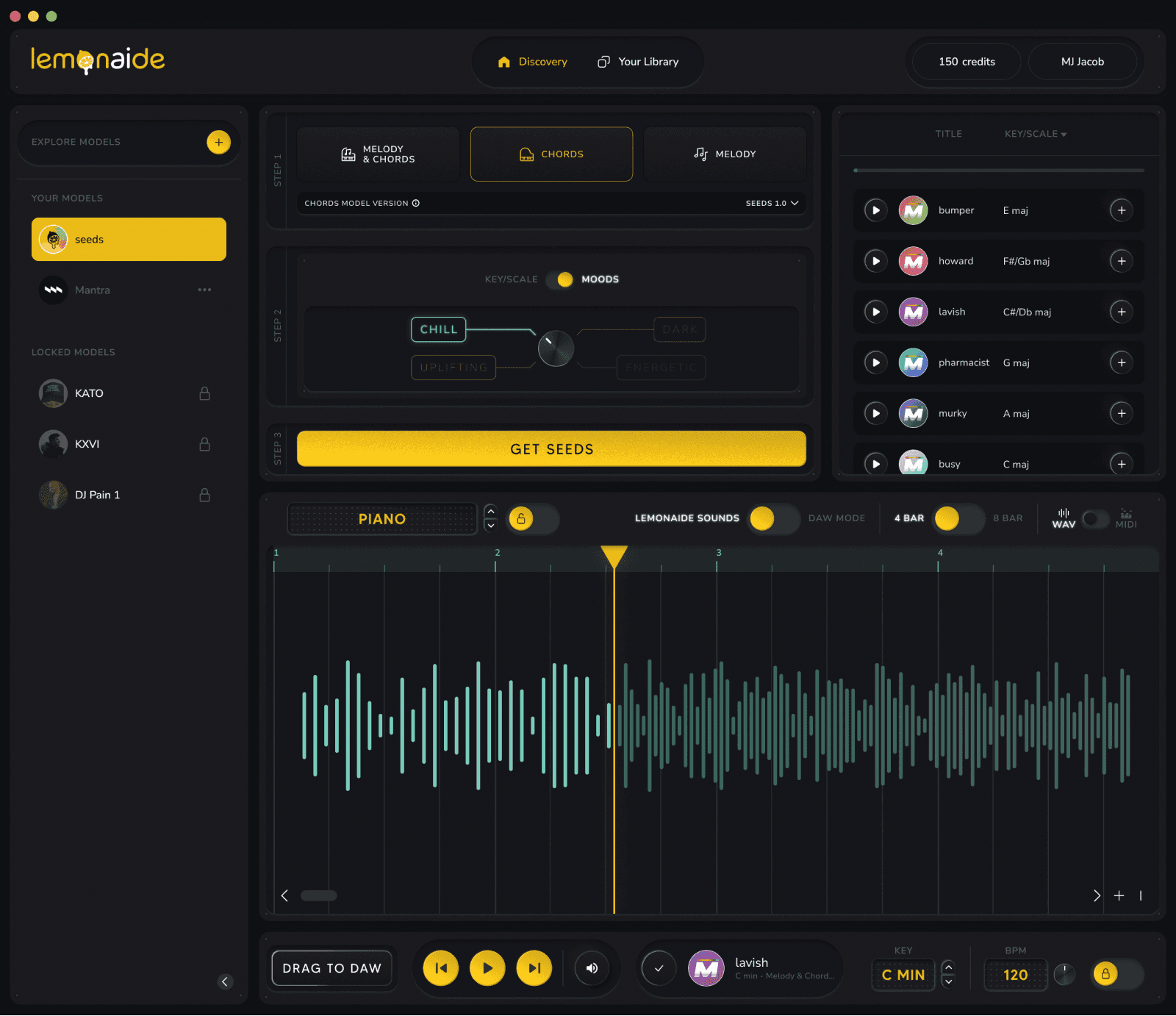Step the Piano instrument selector up
1176x1016 pixels.
click(x=491, y=511)
